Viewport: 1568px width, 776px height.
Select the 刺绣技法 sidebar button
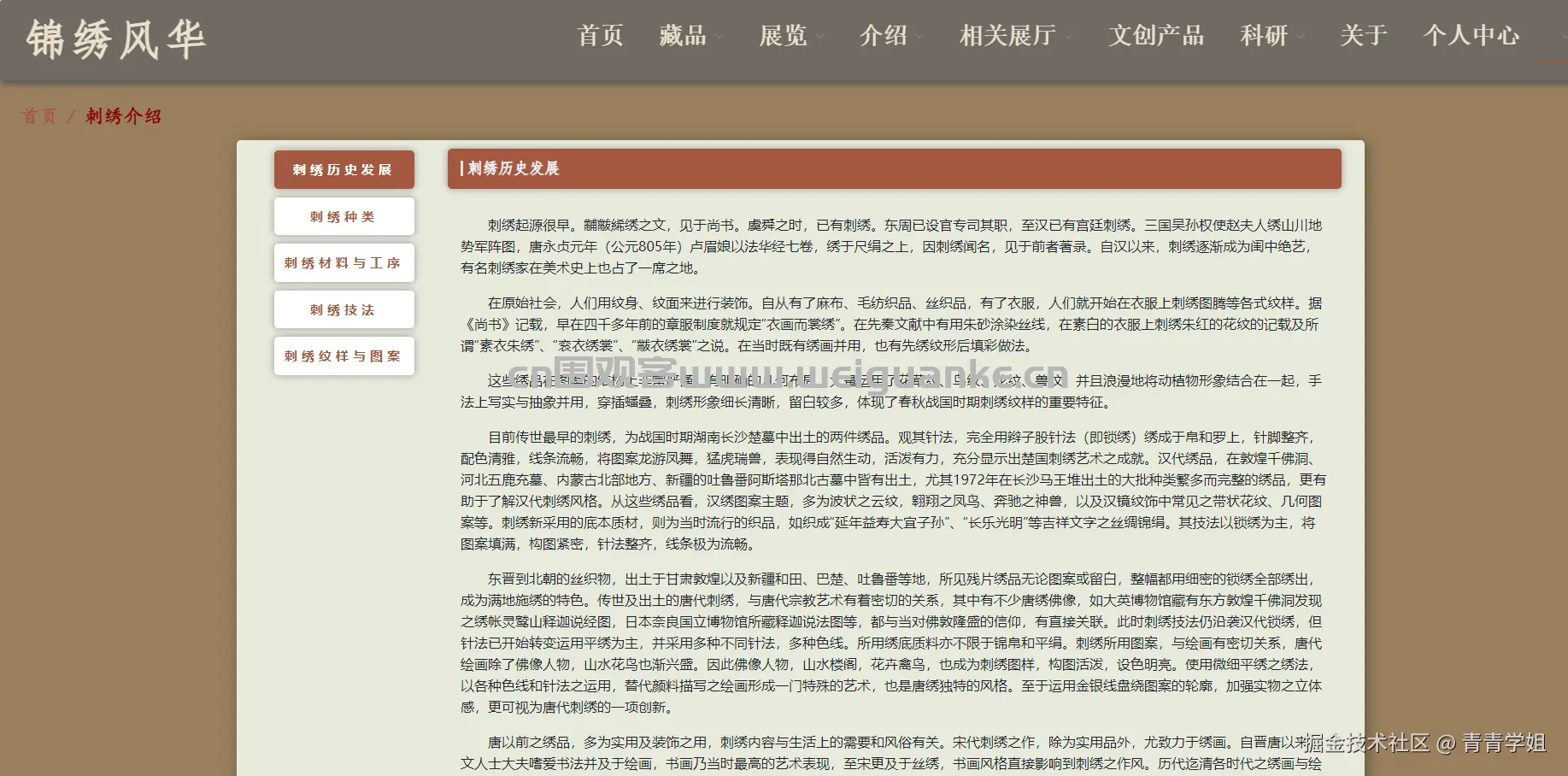click(x=344, y=309)
